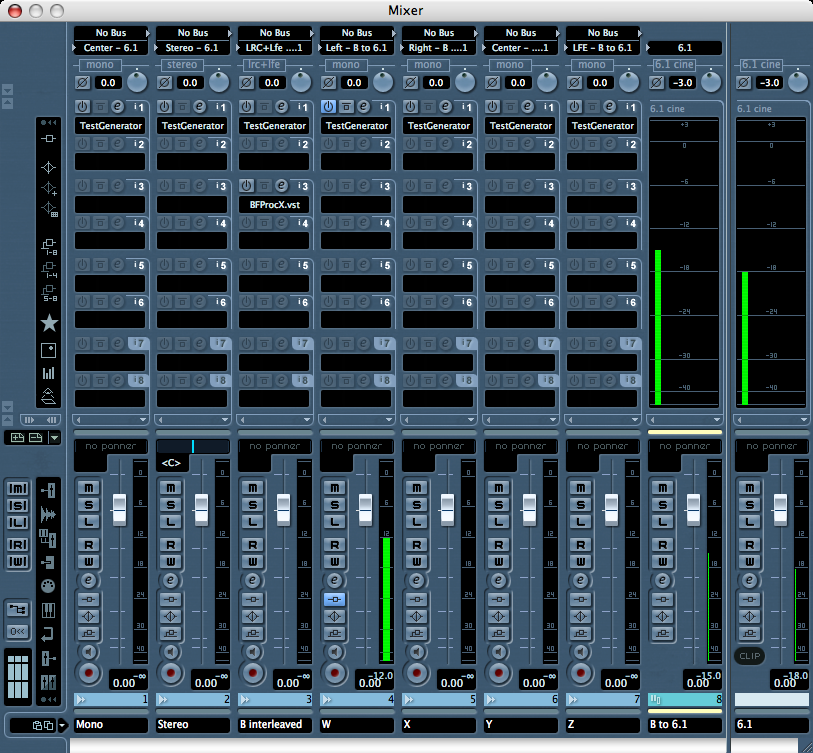Open No Bus input menu on Stereo channel
The image size is (813, 753).
192,33
